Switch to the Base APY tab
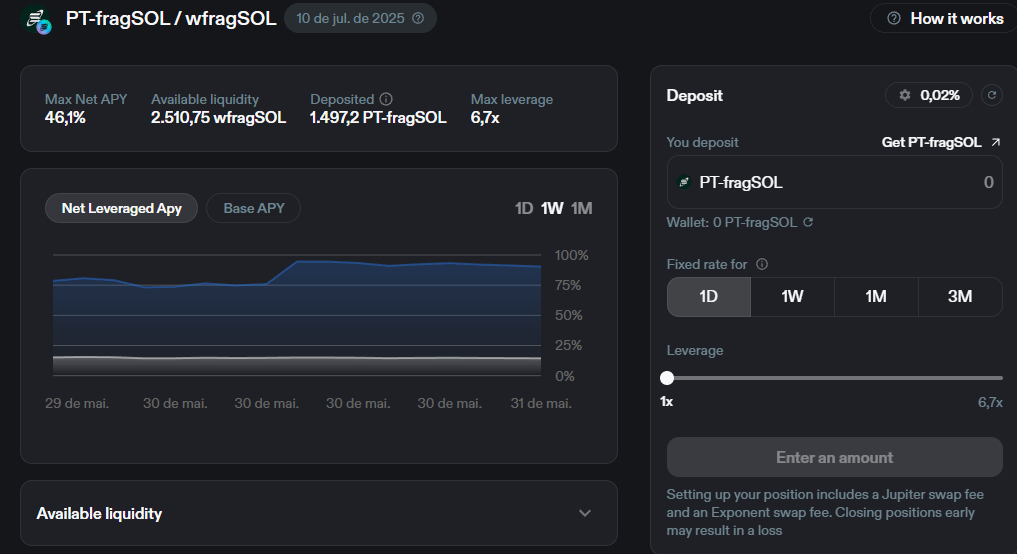Viewport: 1017px width, 554px height. tap(254, 208)
